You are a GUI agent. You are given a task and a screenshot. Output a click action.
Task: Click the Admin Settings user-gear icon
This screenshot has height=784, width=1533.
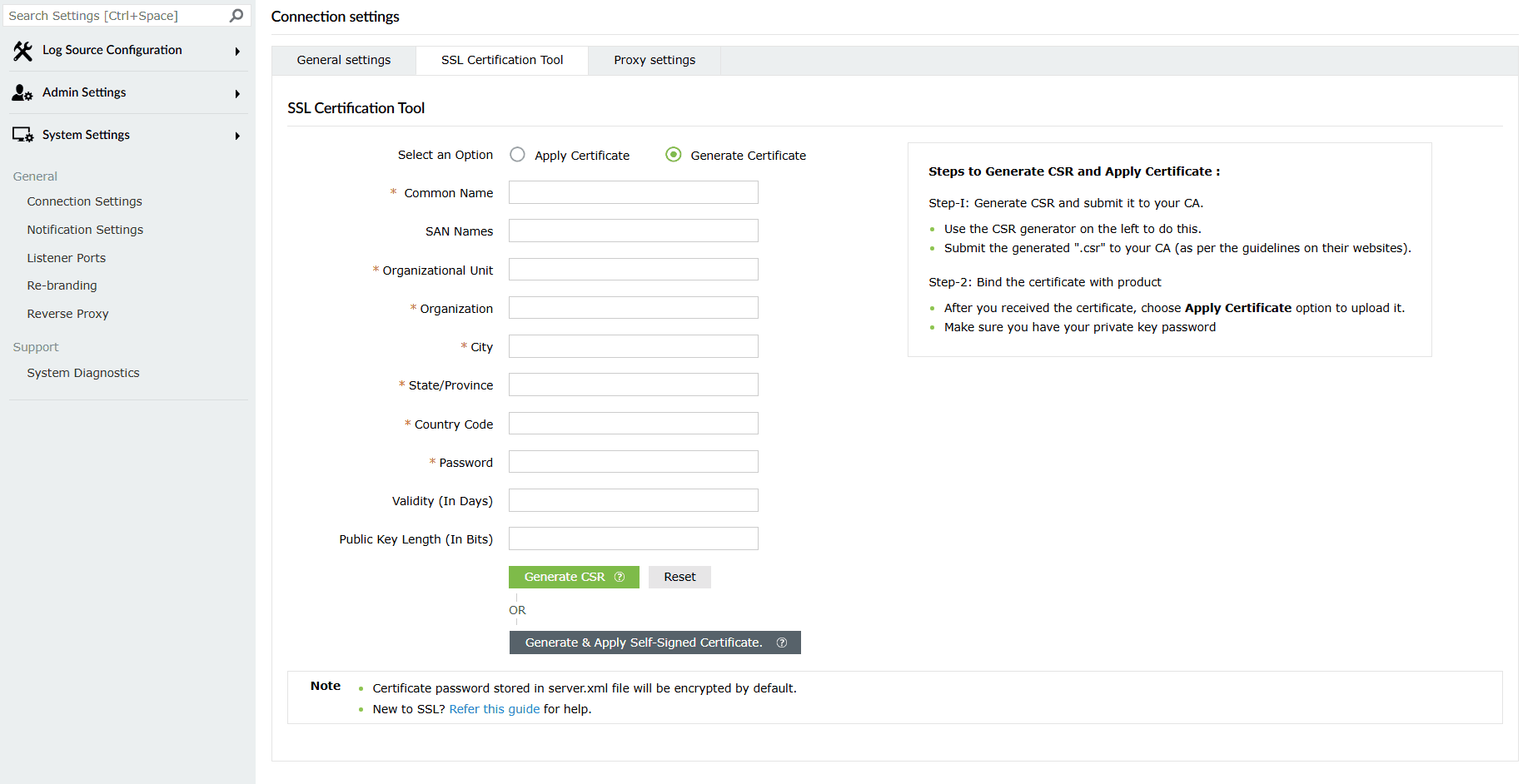pos(22,93)
